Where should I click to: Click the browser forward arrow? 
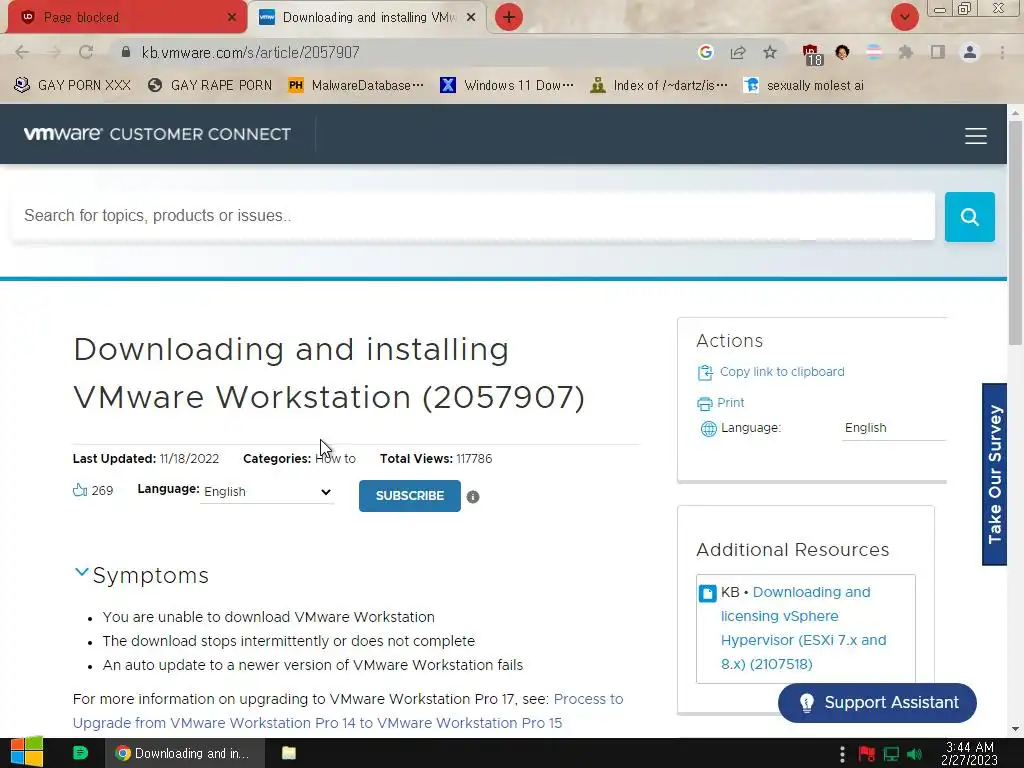54,52
